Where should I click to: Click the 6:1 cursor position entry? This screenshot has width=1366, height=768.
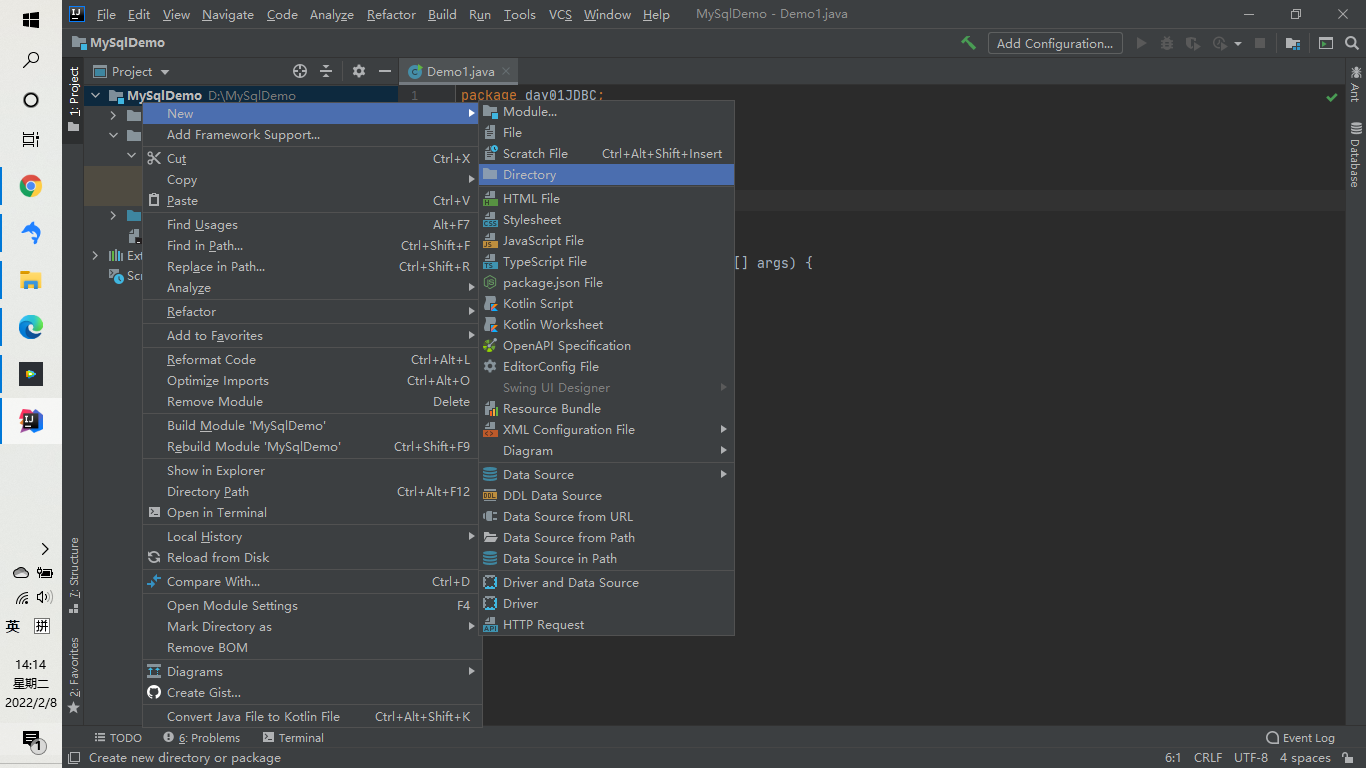(x=1174, y=758)
